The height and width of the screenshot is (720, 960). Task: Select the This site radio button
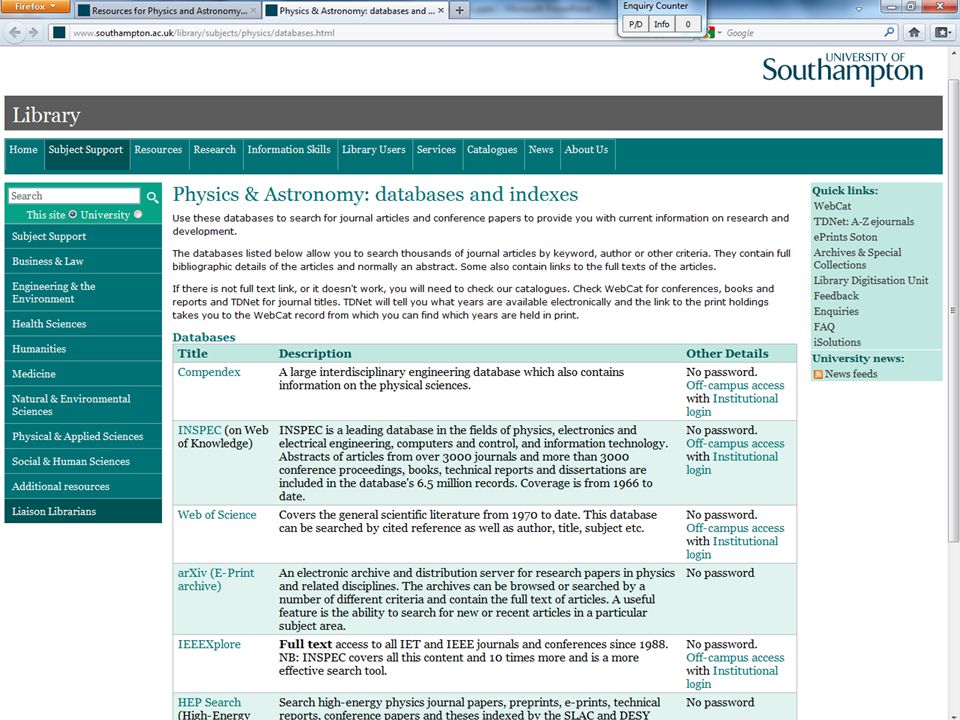tap(73, 214)
